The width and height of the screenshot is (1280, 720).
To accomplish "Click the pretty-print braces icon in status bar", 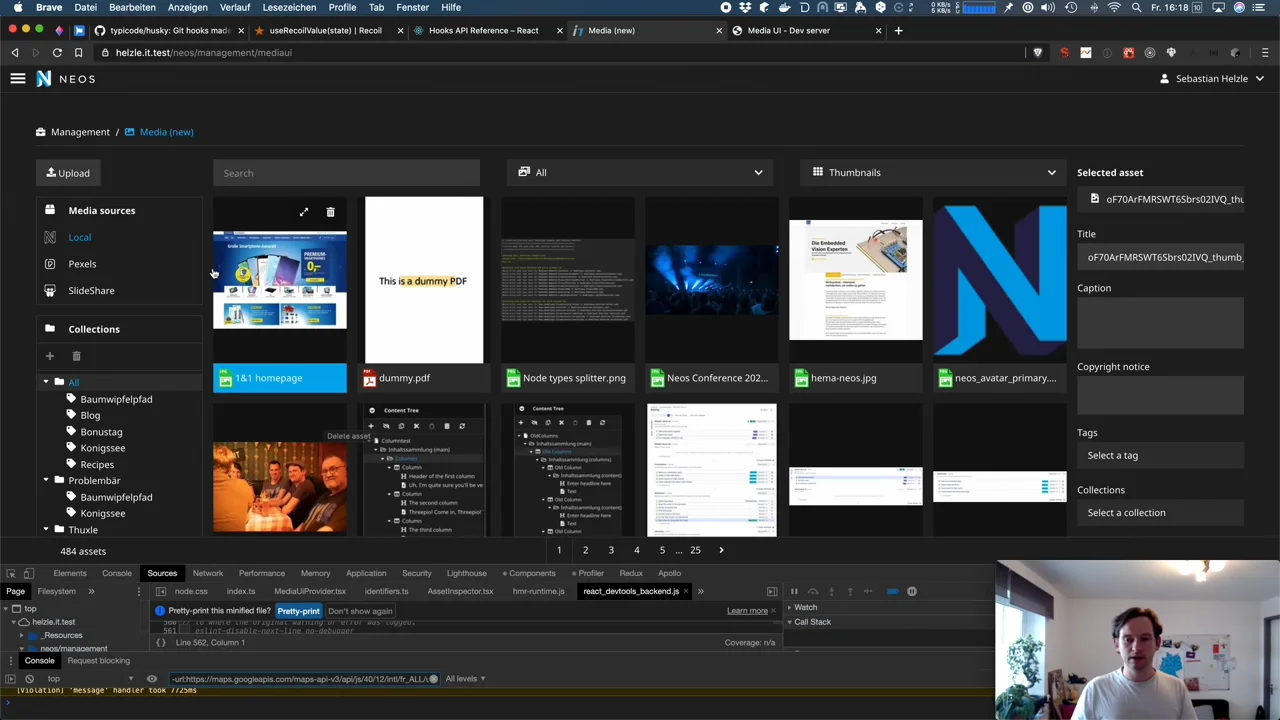I will click(x=160, y=642).
